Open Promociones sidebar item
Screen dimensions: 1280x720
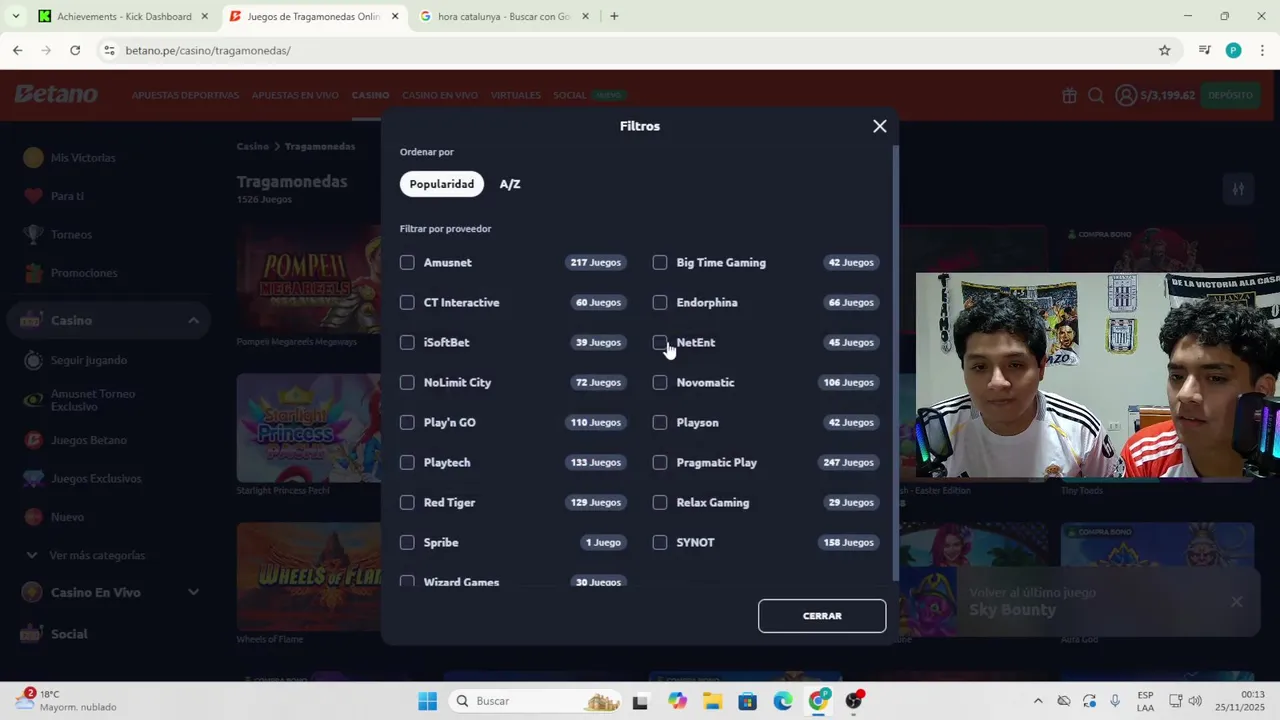point(84,273)
